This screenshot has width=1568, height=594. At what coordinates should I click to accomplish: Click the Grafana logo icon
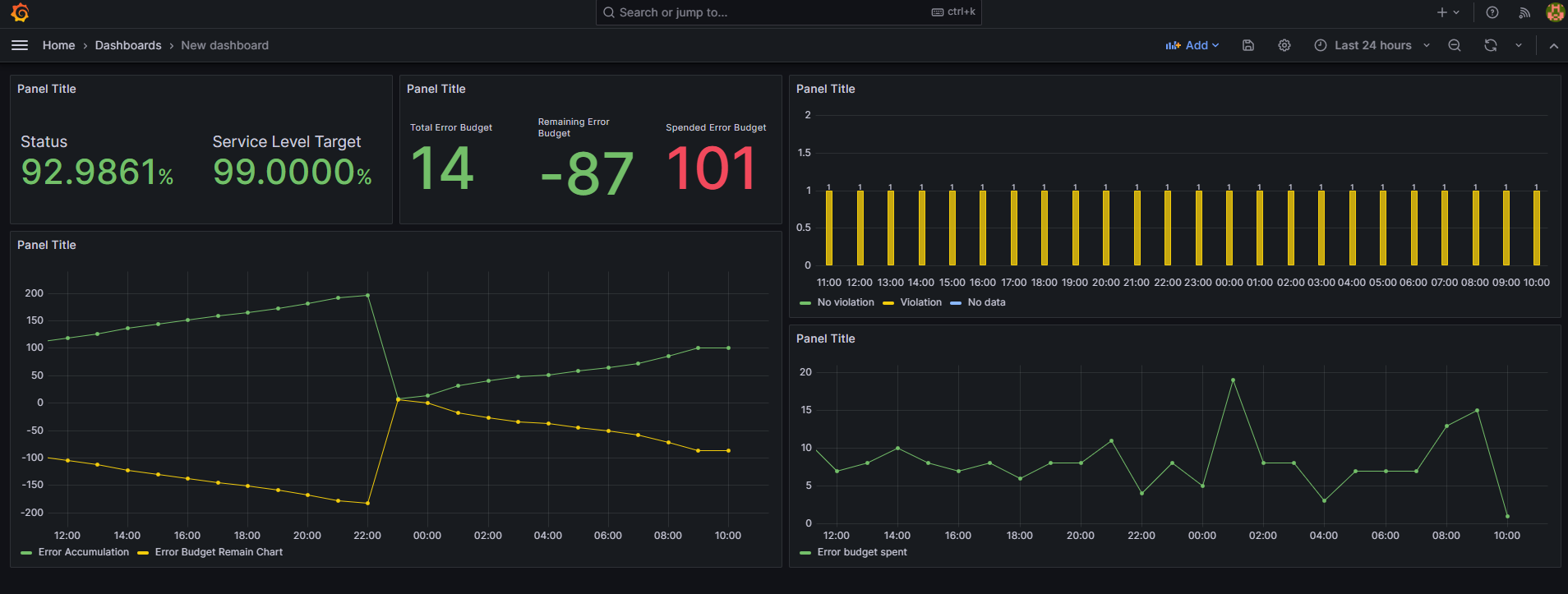pos(20,12)
